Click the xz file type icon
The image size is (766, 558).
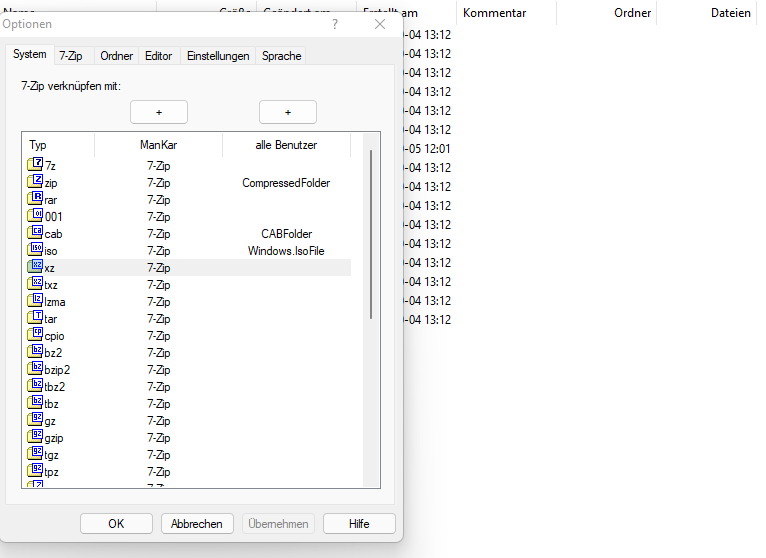pyautogui.click(x=35, y=267)
